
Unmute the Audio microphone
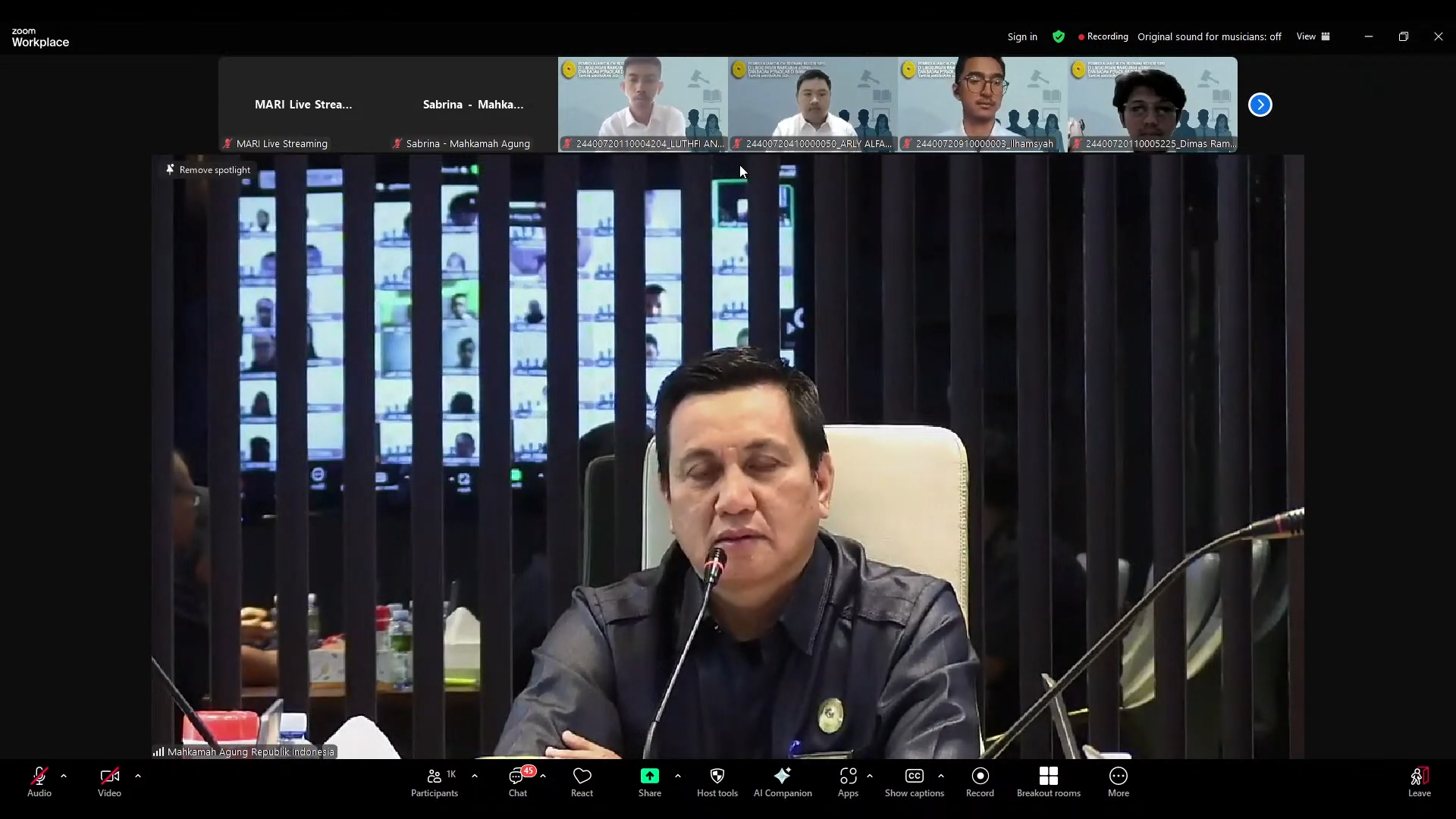[39, 782]
